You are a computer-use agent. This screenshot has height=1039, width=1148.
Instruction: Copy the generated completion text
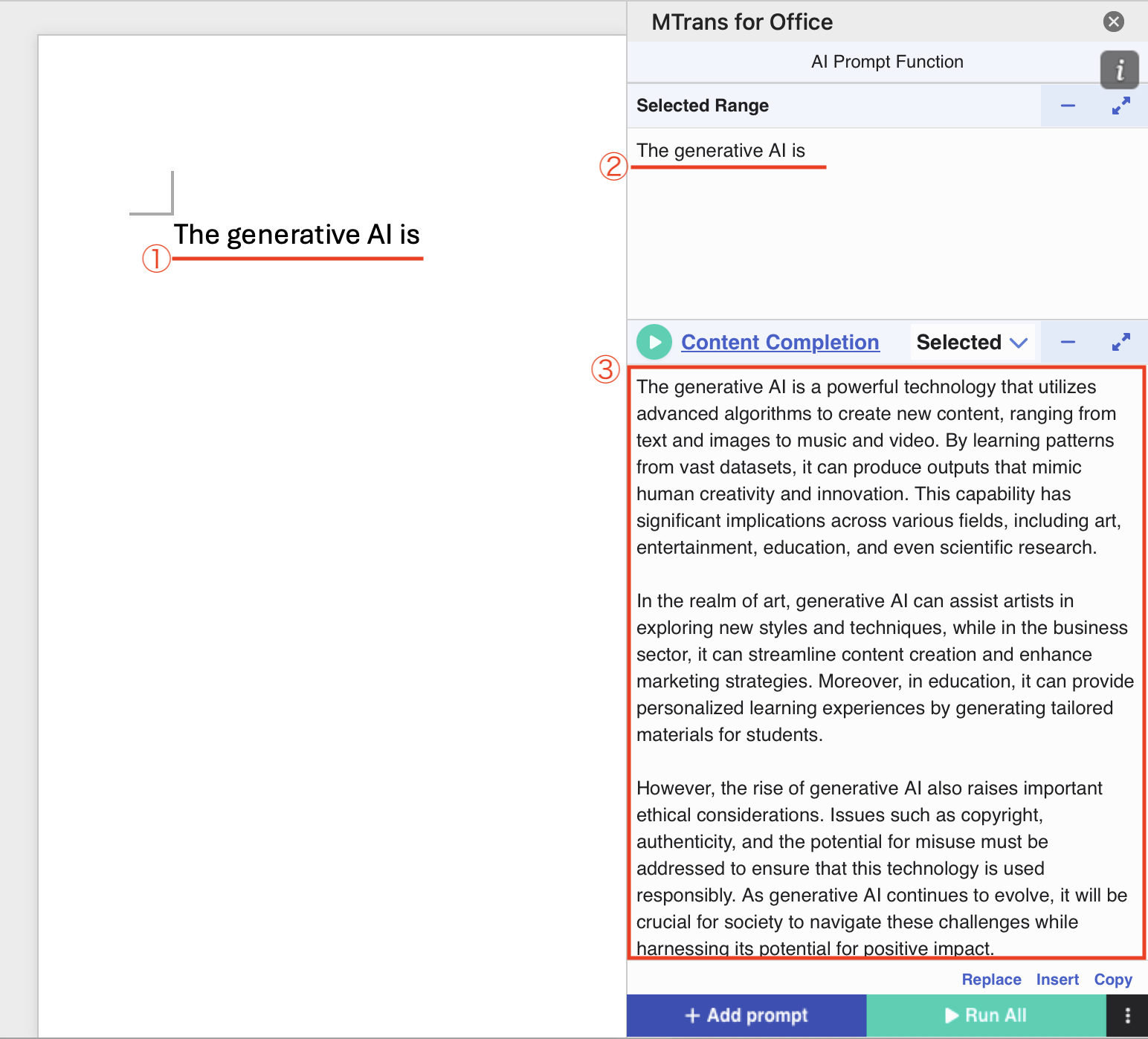tap(1112, 980)
